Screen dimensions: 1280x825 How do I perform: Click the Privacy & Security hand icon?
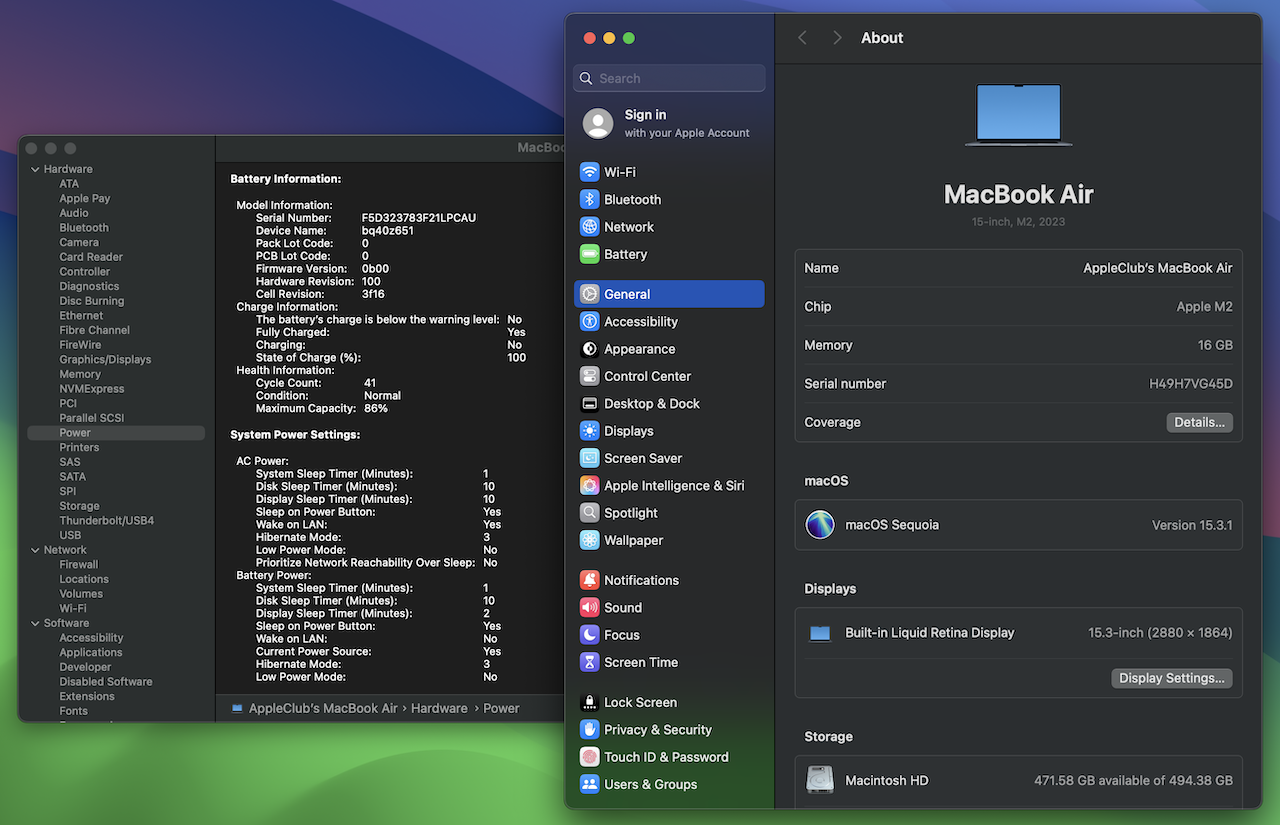point(590,730)
